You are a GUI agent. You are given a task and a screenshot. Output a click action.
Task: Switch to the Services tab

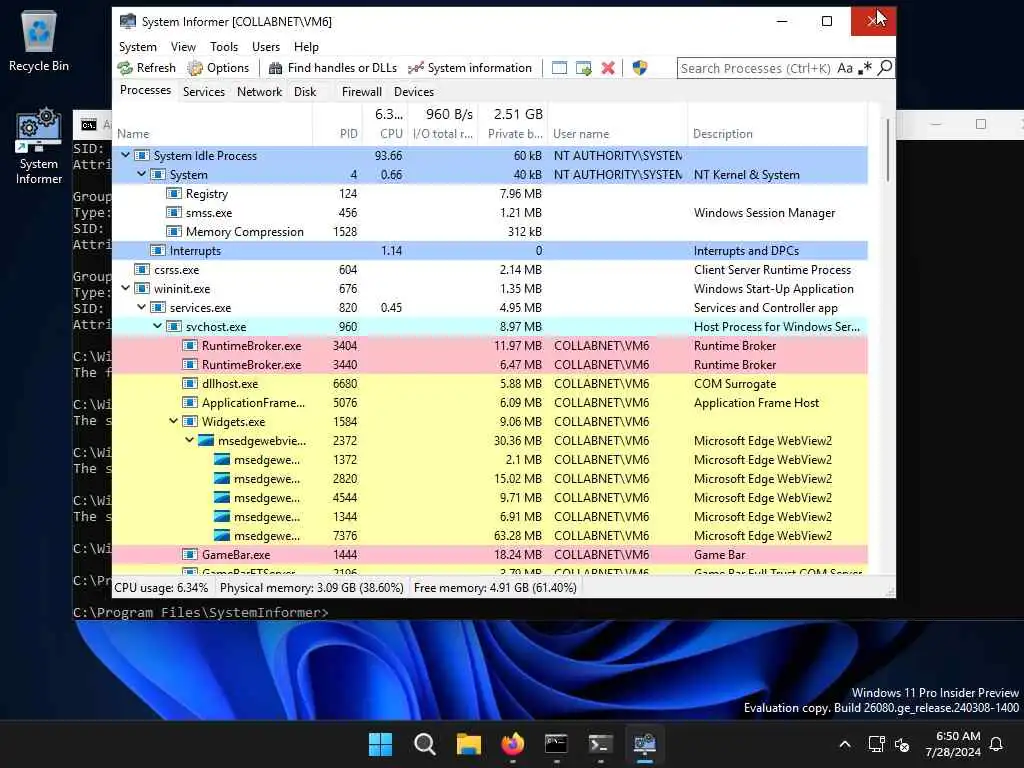coord(204,91)
